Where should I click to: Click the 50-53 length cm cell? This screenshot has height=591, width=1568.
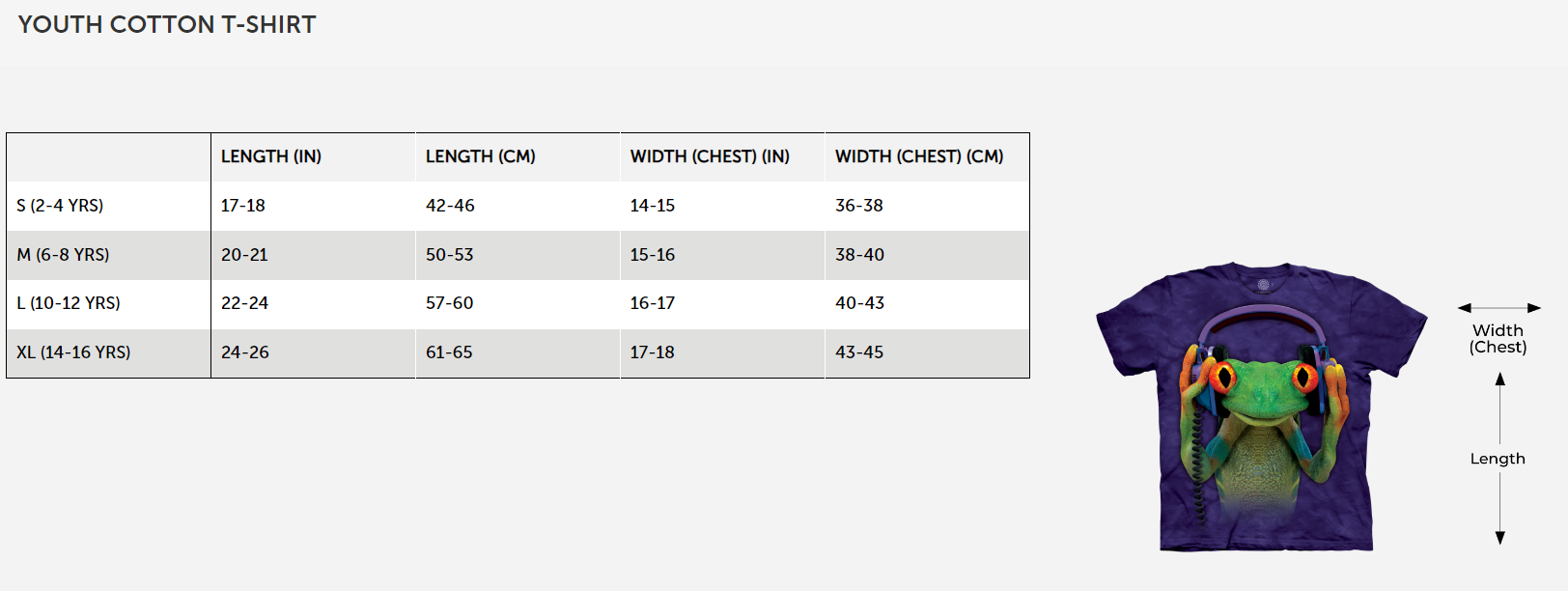(x=450, y=255)
